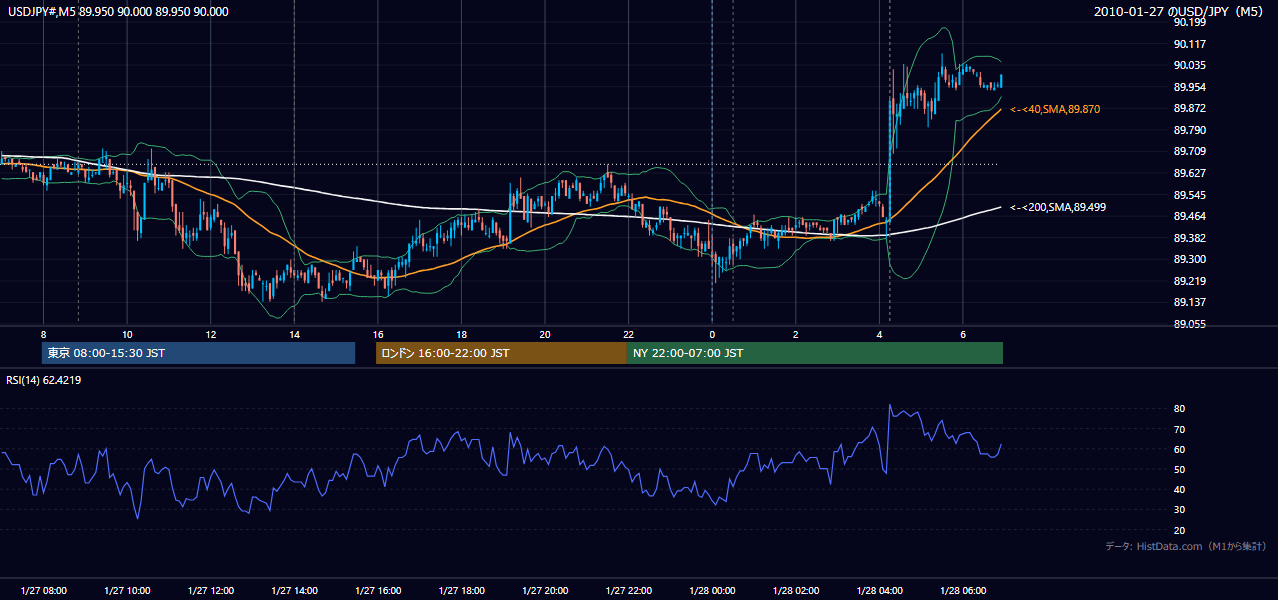Click the 1/27 22:00 time axis label

628,591
